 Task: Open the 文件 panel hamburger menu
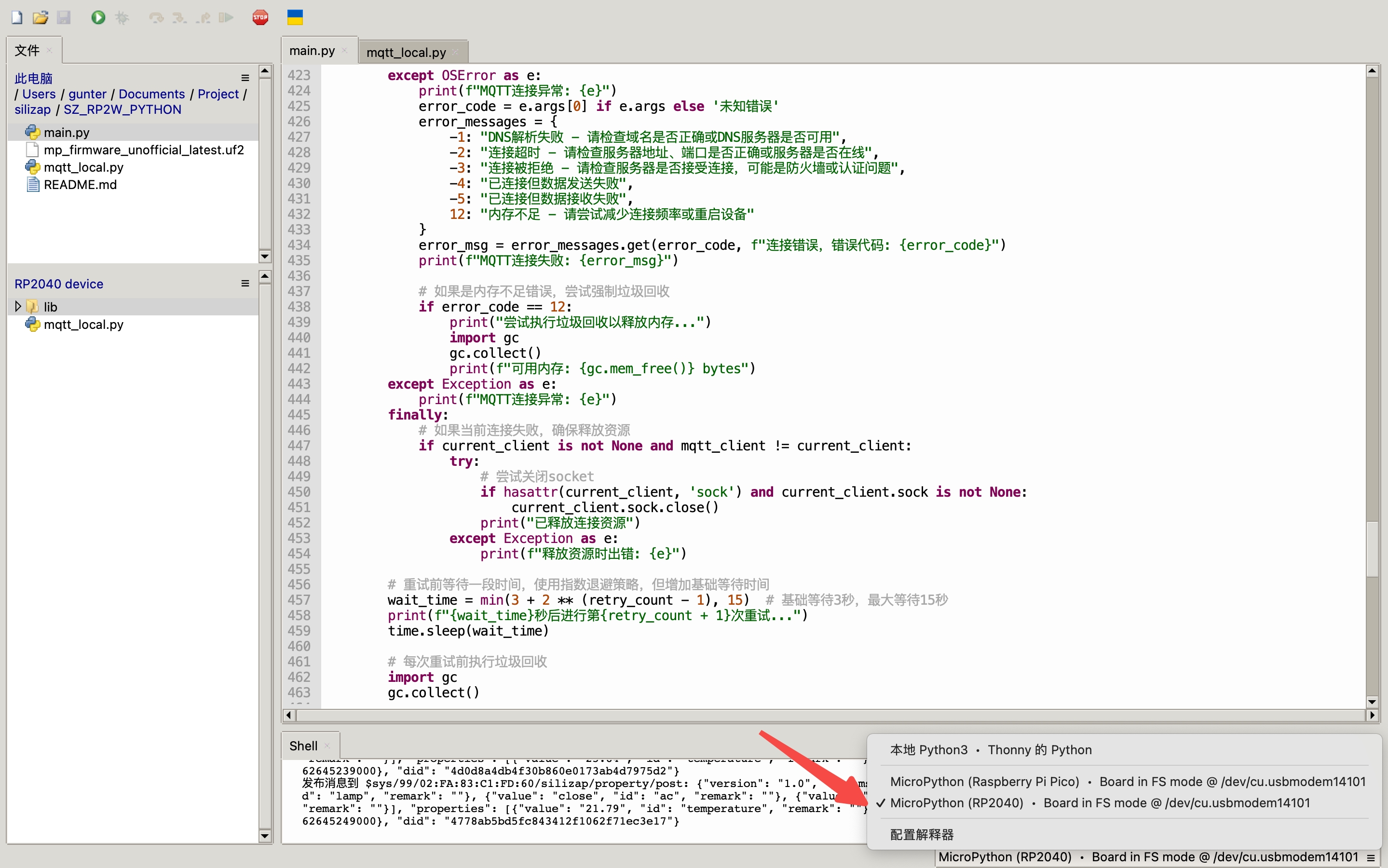click(x=245, y=78)
